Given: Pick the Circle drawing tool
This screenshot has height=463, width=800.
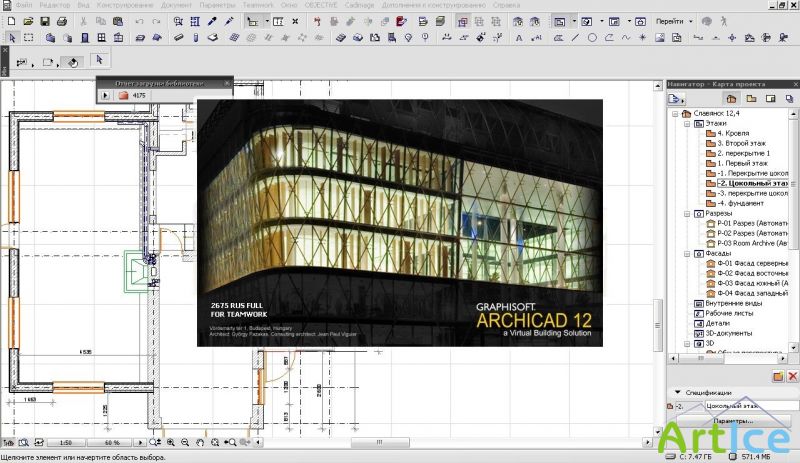Looking at the screenshot, I should click(x=592, y=38).
